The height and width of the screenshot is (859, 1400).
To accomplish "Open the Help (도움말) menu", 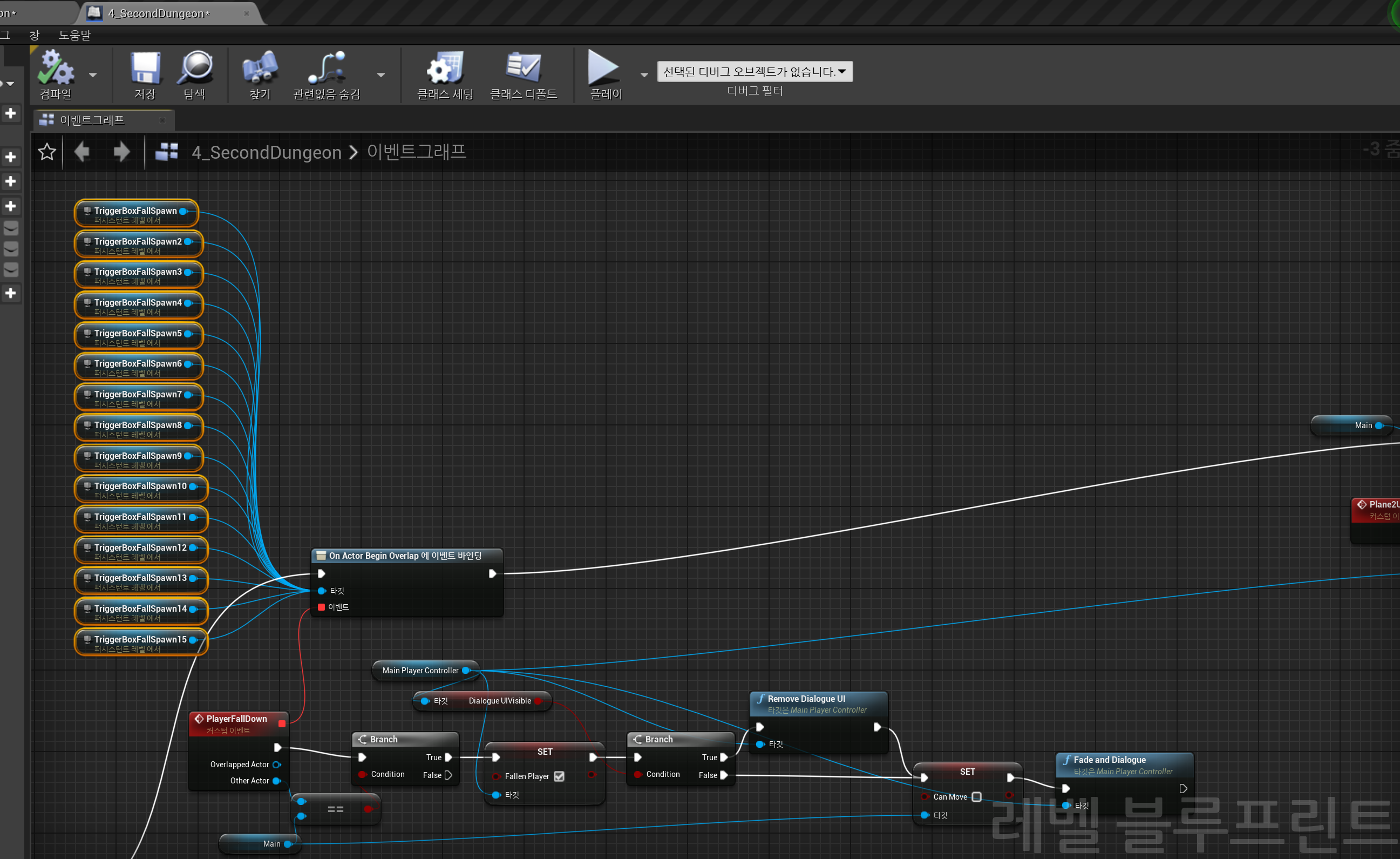I will click(x=74, y=35).
